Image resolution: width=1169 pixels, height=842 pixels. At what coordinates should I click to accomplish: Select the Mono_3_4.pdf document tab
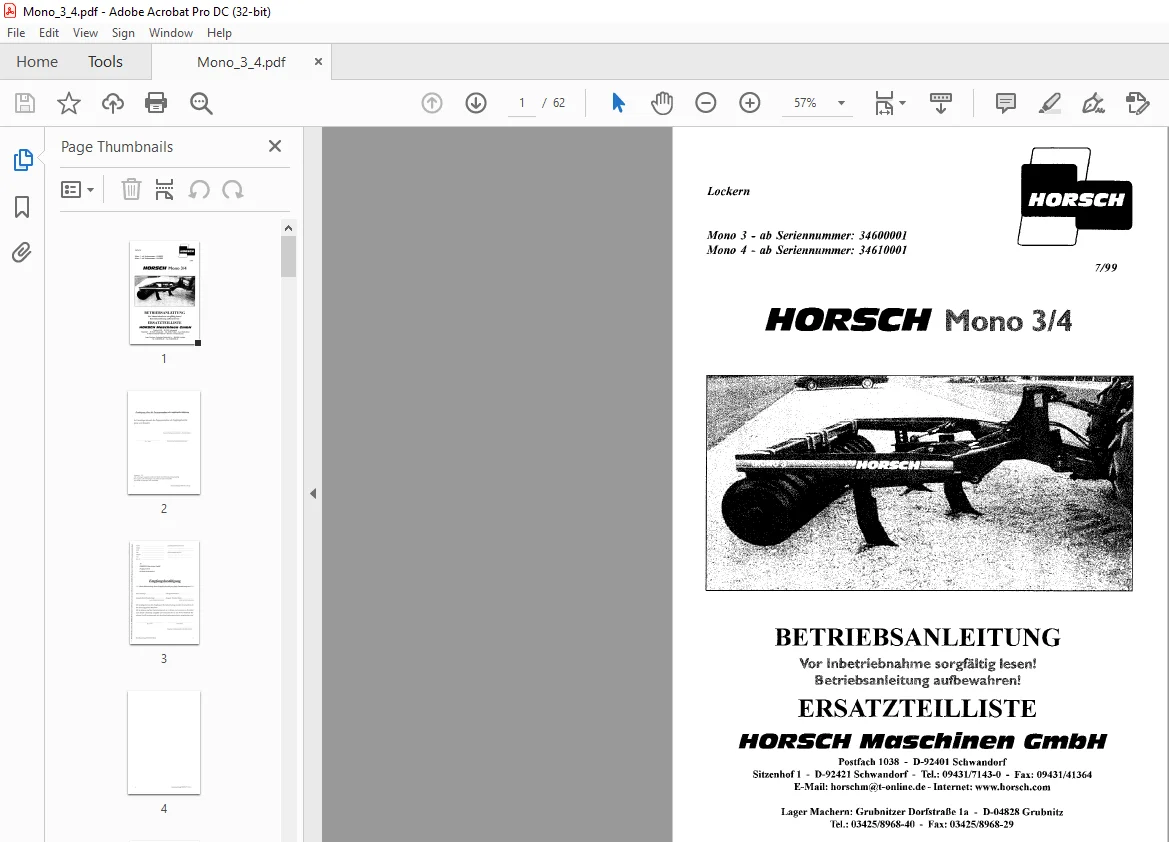[241, 62]
